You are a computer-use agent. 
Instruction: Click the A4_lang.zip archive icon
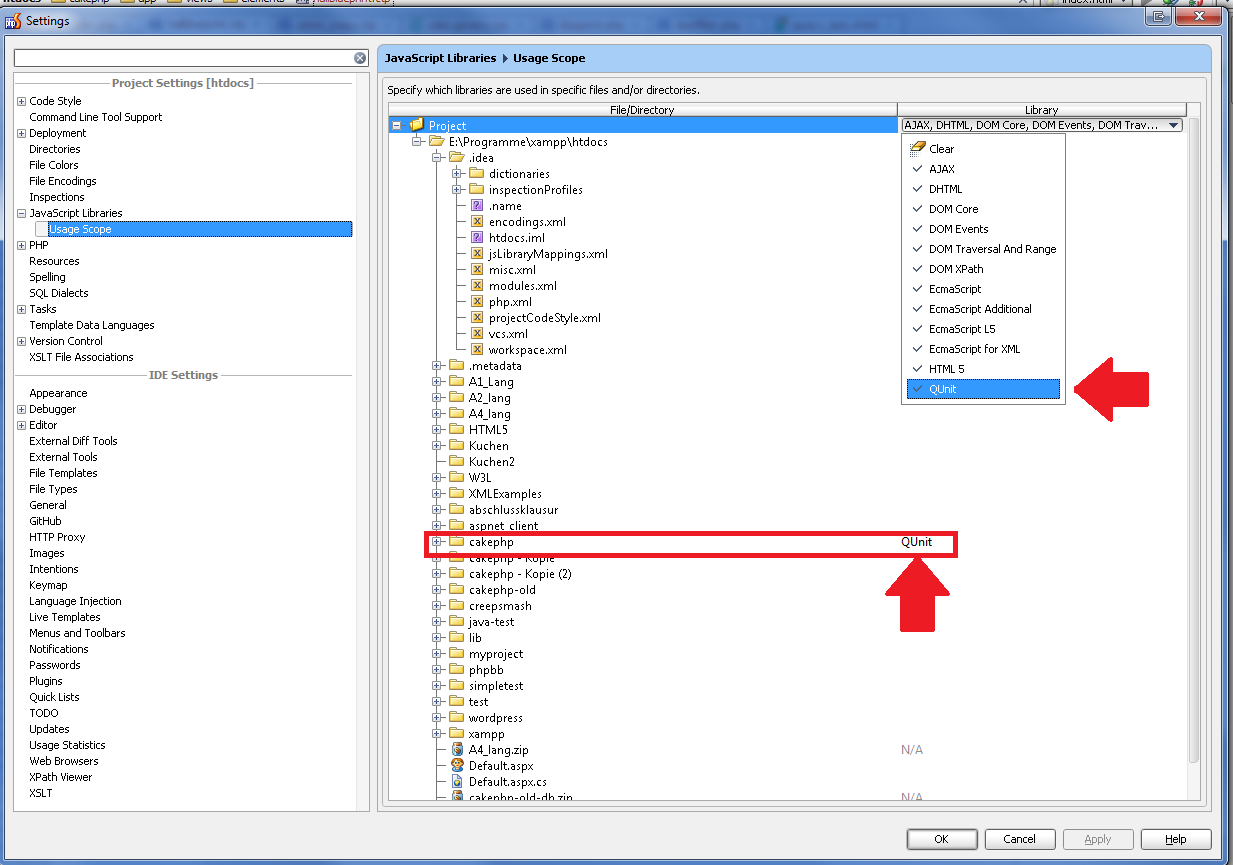457,749
